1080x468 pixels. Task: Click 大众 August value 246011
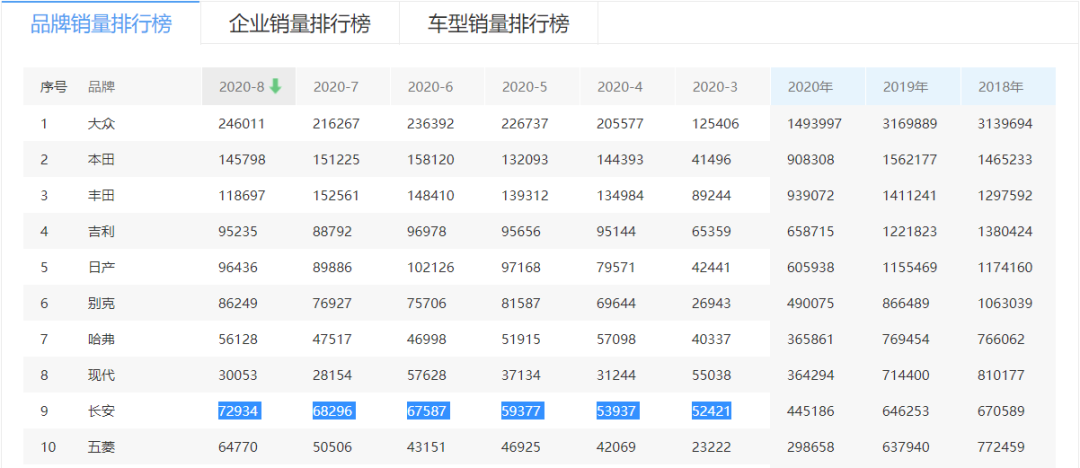pyautogui.click(x=241, y=124)
